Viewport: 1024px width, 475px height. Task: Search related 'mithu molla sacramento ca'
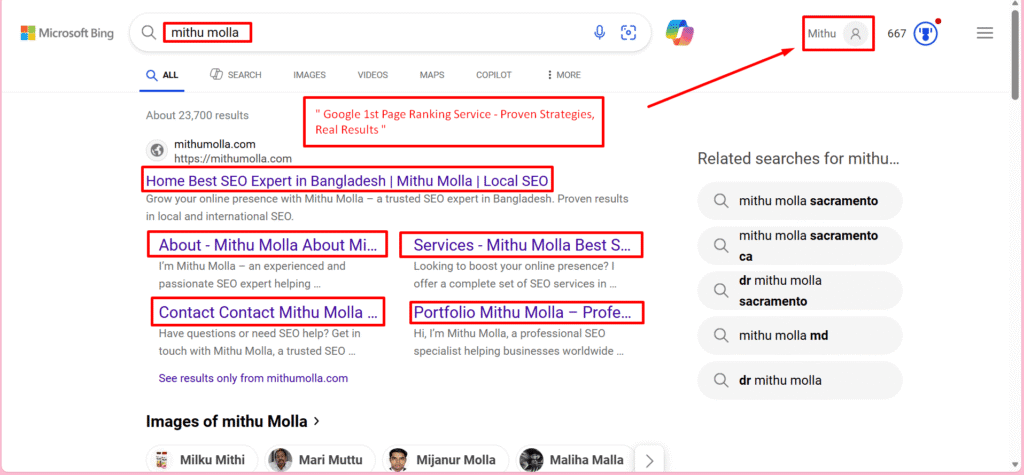pyautogui.click(x=800, y=246)
